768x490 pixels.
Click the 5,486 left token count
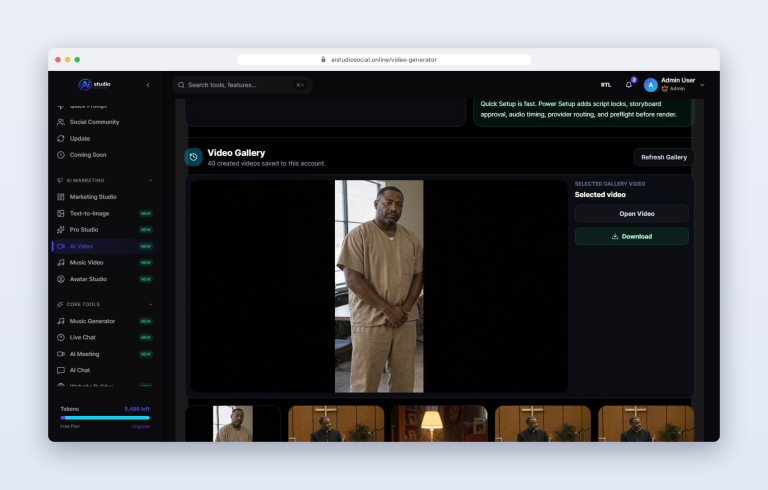coord(137,409)
